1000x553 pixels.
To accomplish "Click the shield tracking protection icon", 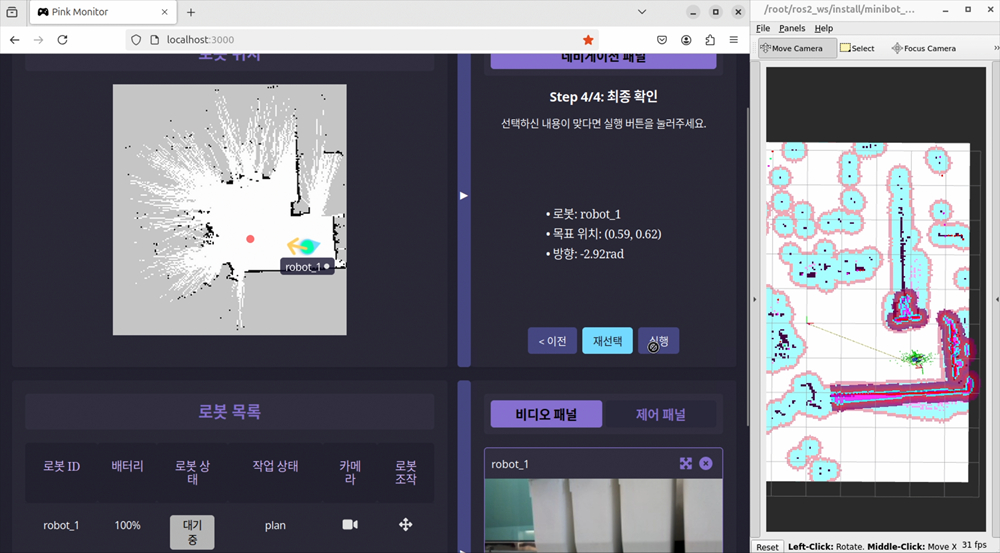I will point(136,40).
